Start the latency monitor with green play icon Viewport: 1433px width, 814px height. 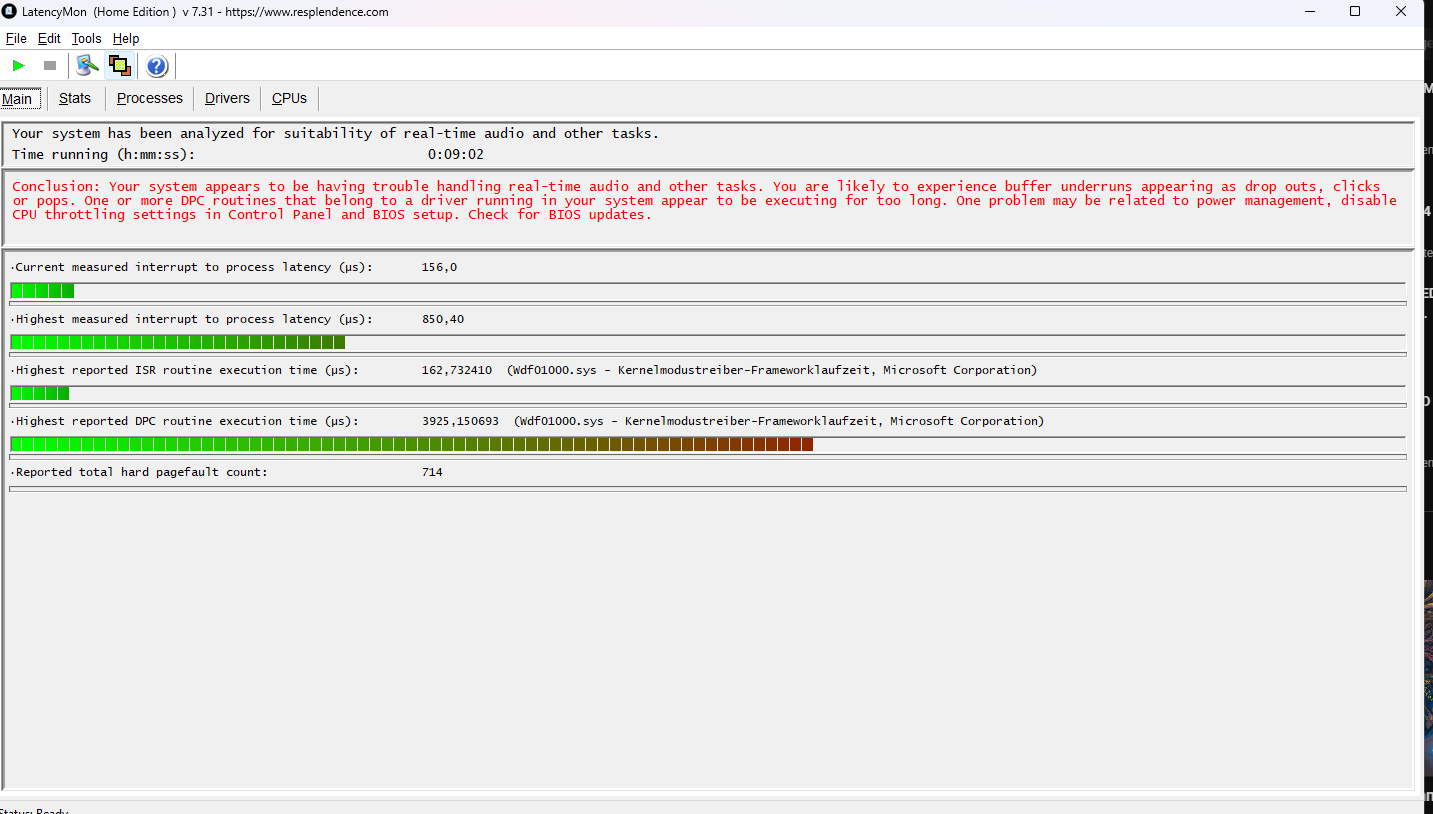(19, 66)
